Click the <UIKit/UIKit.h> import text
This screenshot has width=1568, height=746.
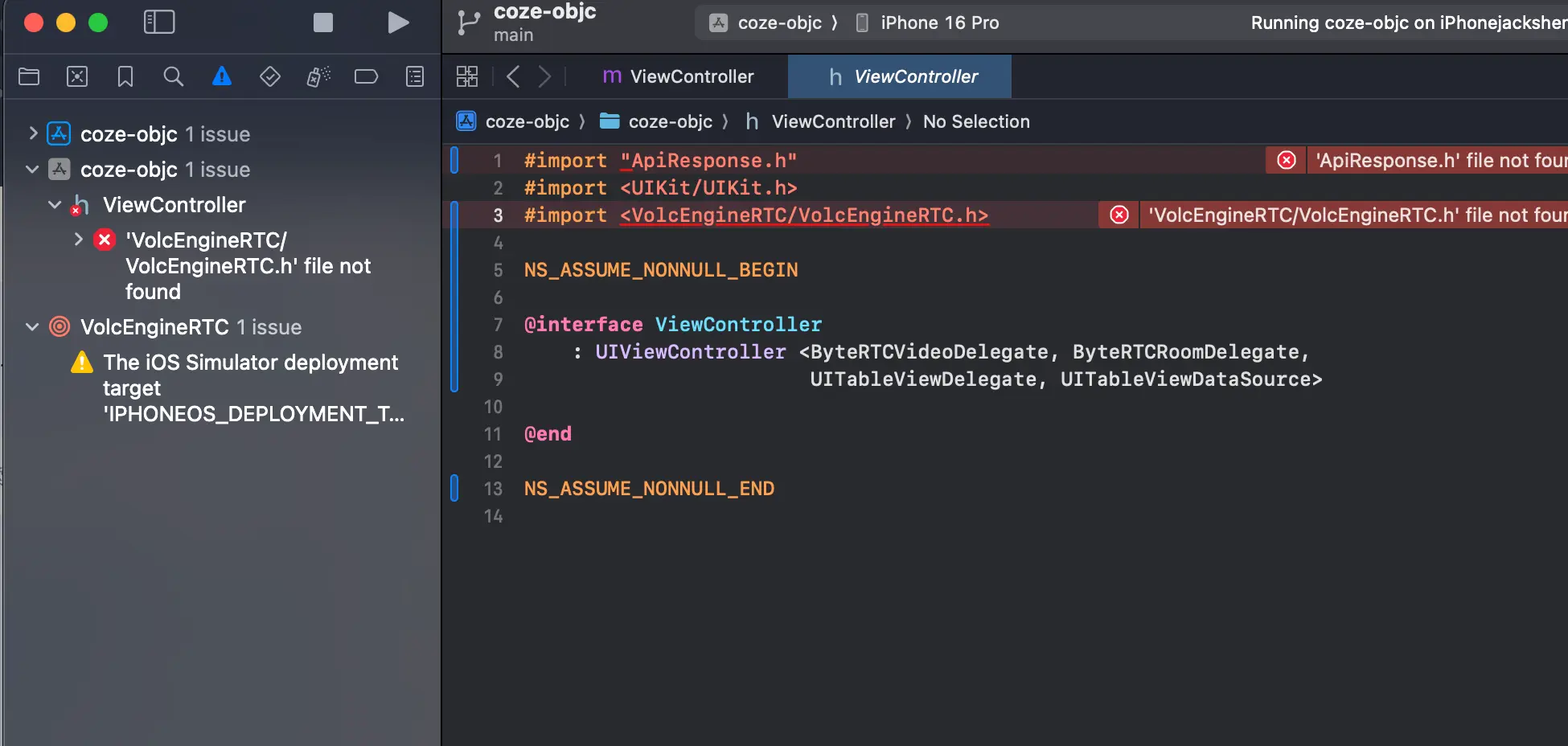708,187
